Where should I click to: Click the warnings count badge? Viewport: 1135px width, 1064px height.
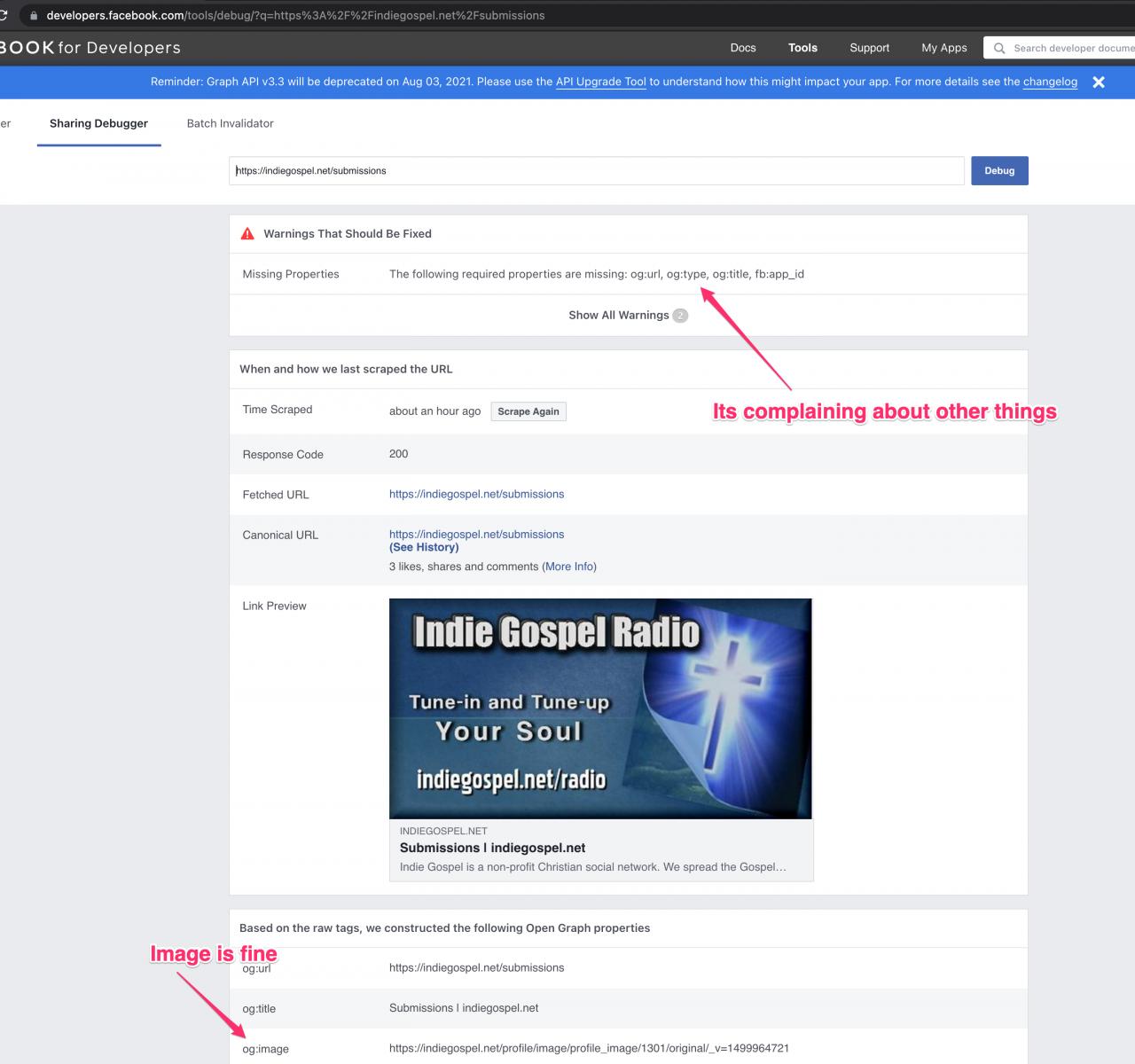pyautogui.click(x=680, y=316)
